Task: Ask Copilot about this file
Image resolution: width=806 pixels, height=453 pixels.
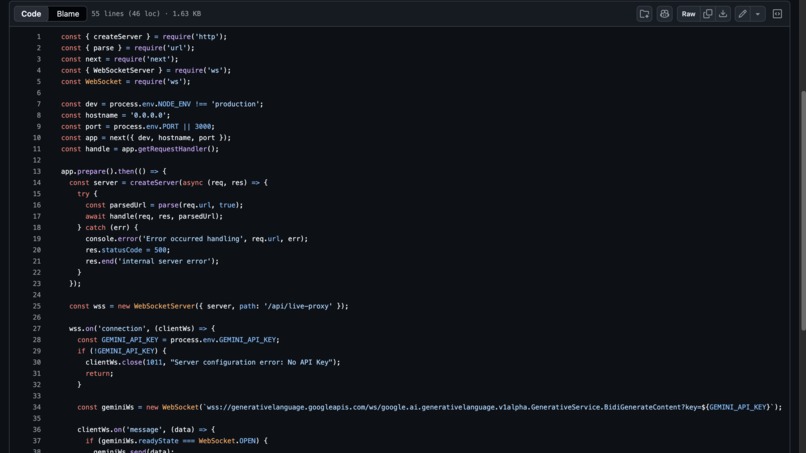Action: 664,14
